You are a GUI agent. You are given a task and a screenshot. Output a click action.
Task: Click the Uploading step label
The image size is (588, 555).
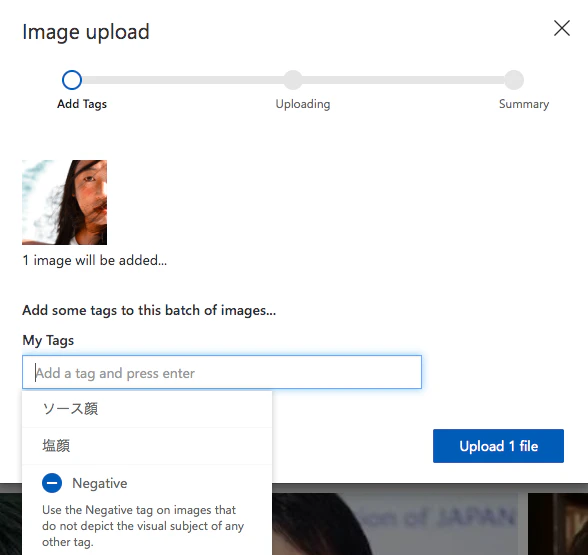[303, 104]
